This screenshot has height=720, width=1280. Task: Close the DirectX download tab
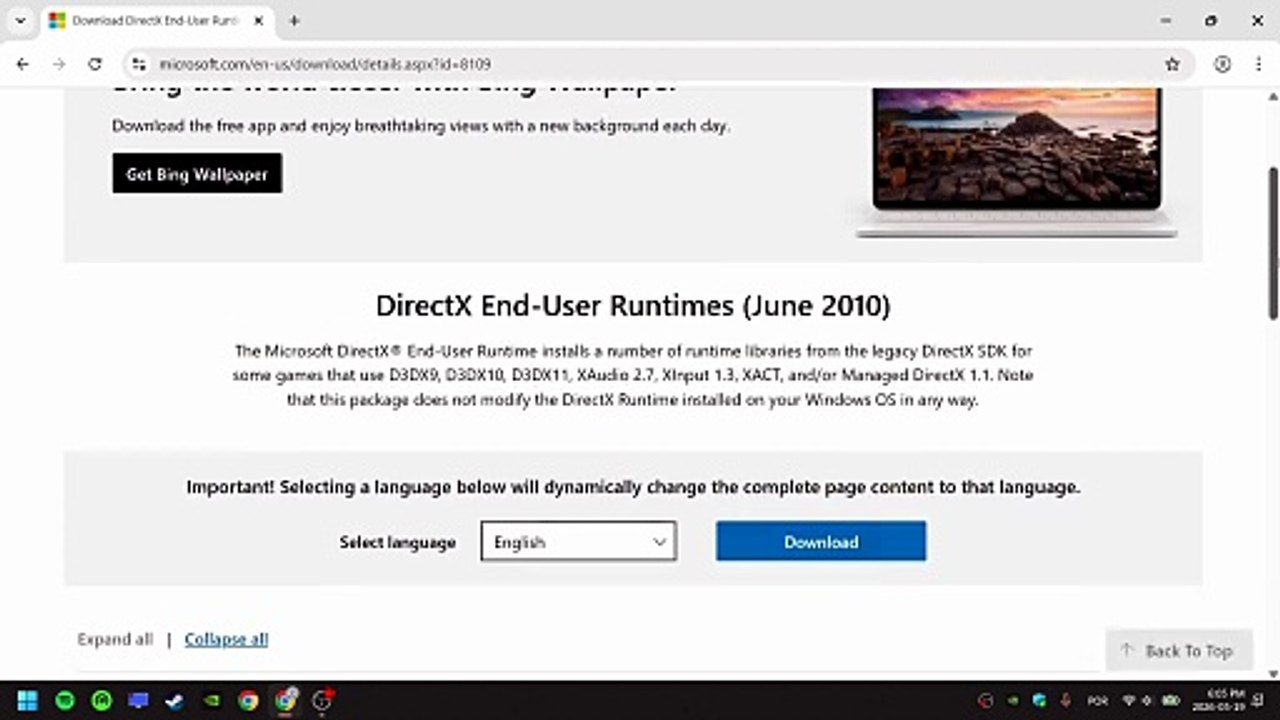pos(256,20)
